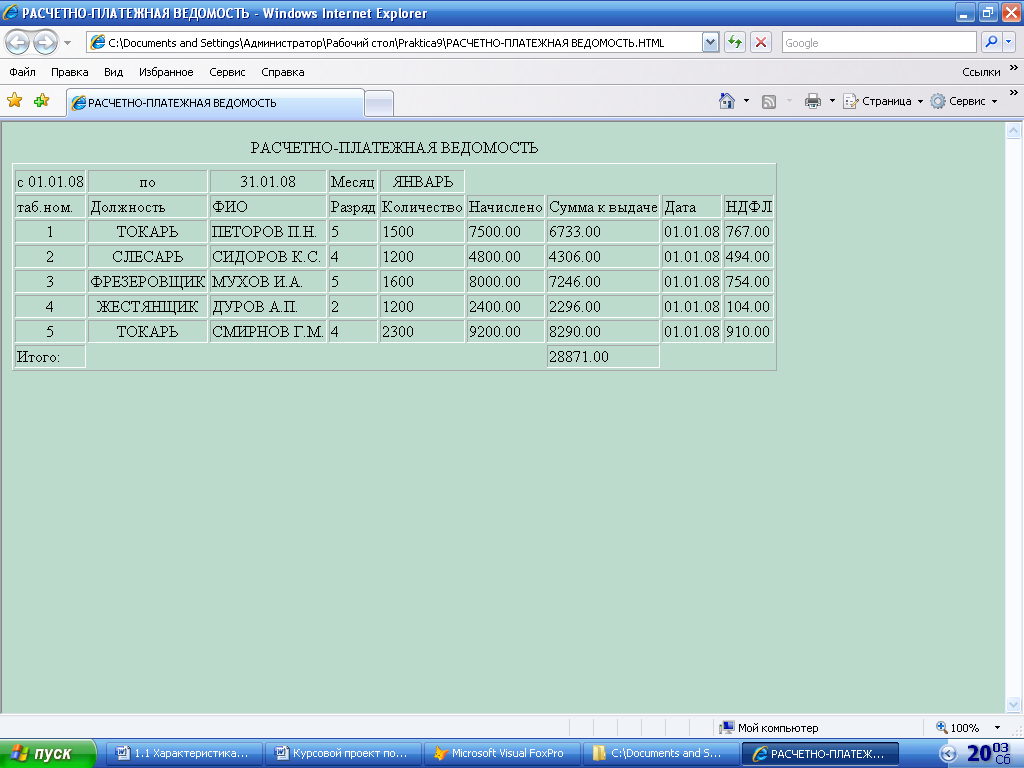Click the ДУРОВ А.П. cell
Image resolution: width=1024 pixels, height=768 pixels.
[x=268, y=306]
